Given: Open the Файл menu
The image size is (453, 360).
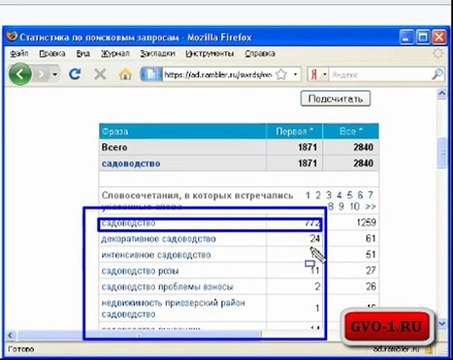Looking at the screenshot, I should tap(19, 53).
